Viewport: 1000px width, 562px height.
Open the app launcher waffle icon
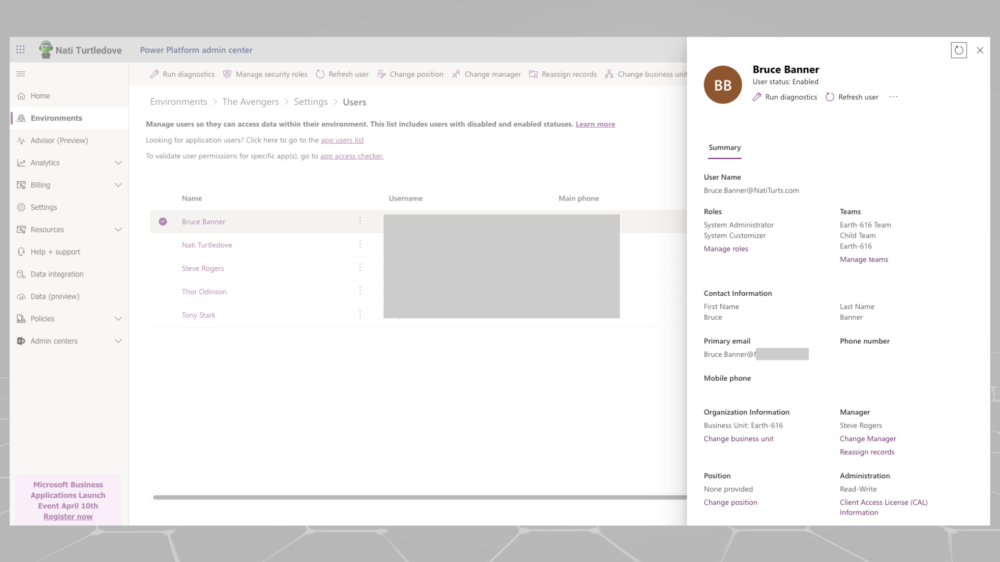coord(21,50)
